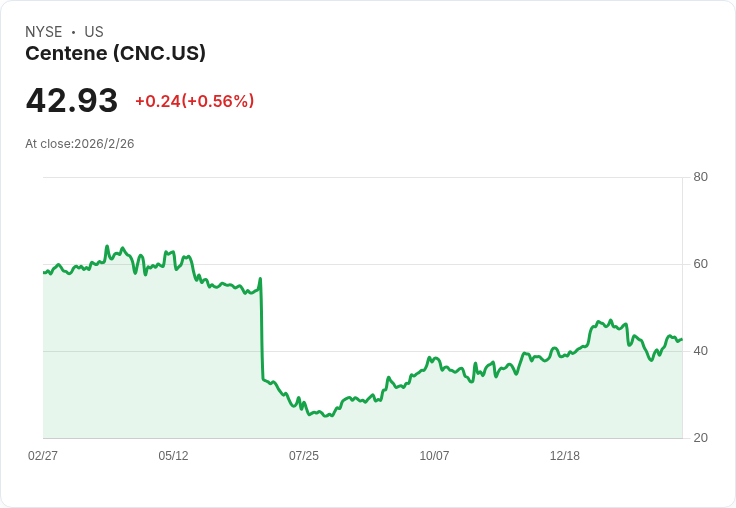
Task: Select the 02/27 date axis label
Action: pyautogui.click(x=43, y=456)
